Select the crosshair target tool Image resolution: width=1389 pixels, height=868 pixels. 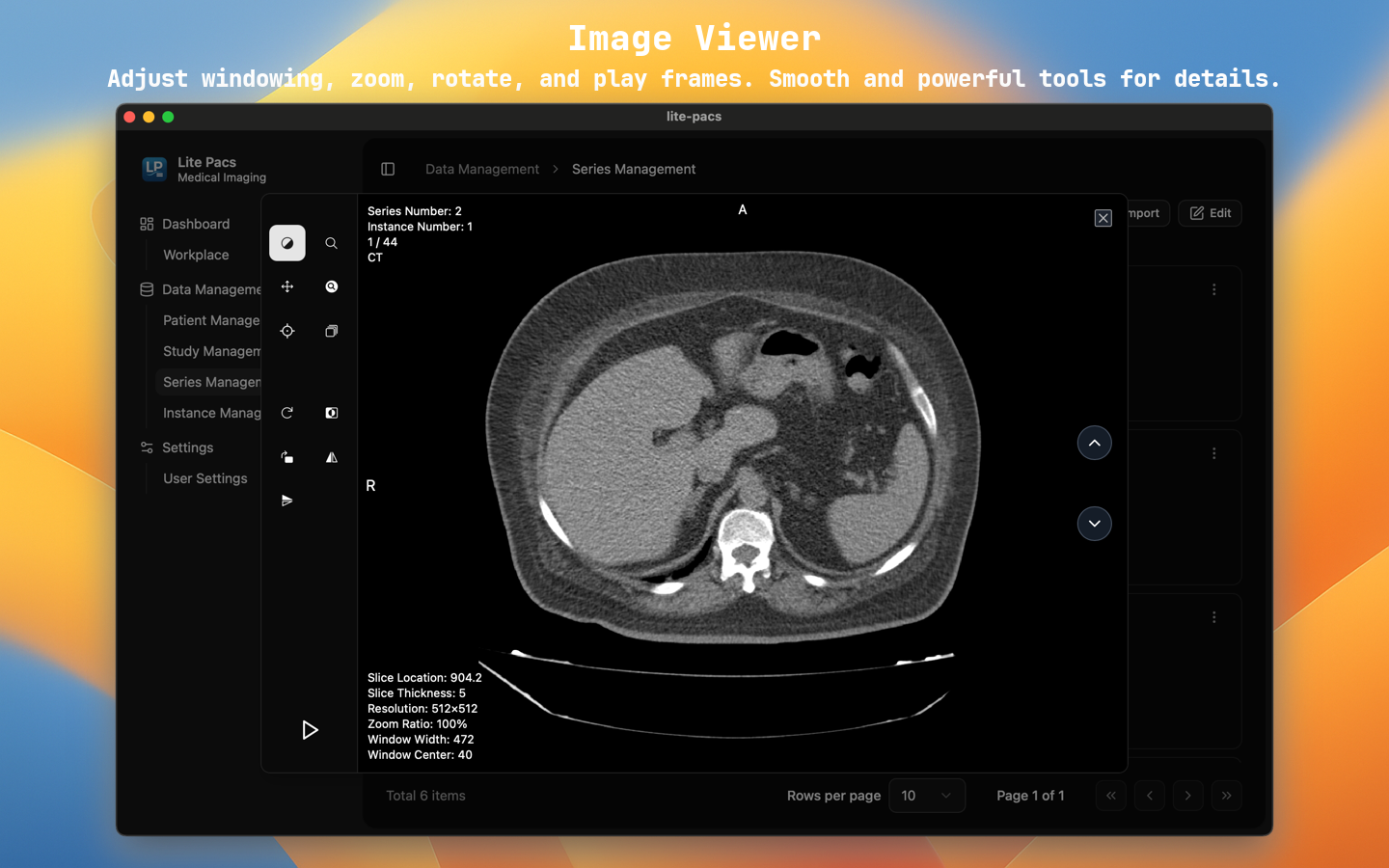(x=286, y=331)
